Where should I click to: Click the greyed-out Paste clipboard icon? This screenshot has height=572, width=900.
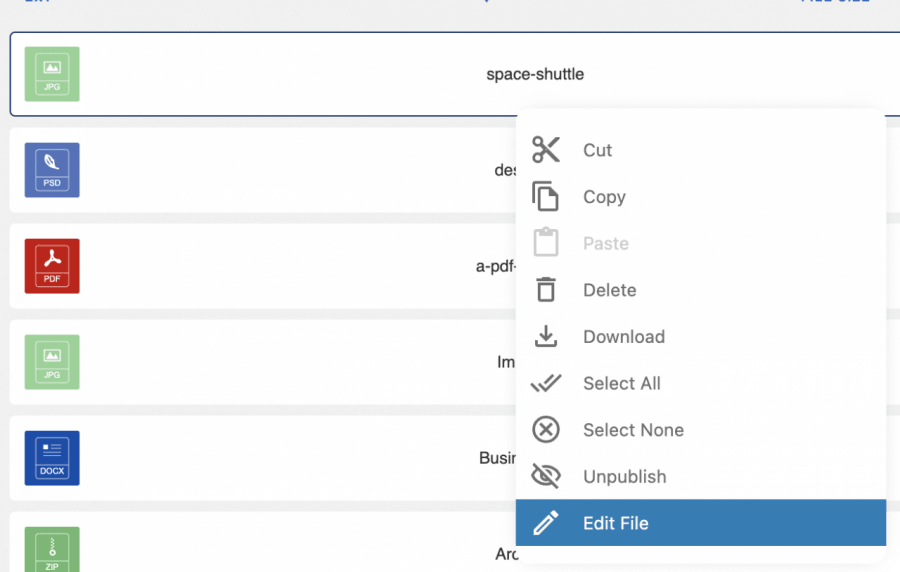pyautogui.click(x=546, y=243)
